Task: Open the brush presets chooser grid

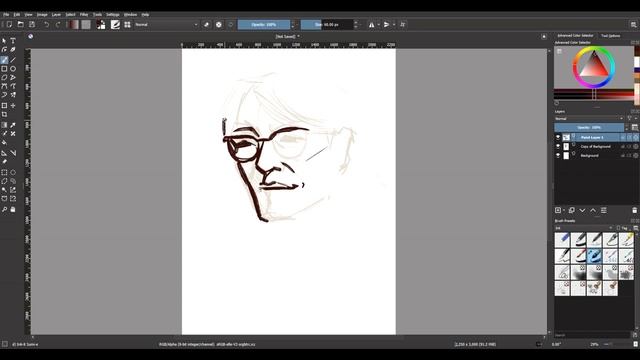Action: [x=127, y=24]
